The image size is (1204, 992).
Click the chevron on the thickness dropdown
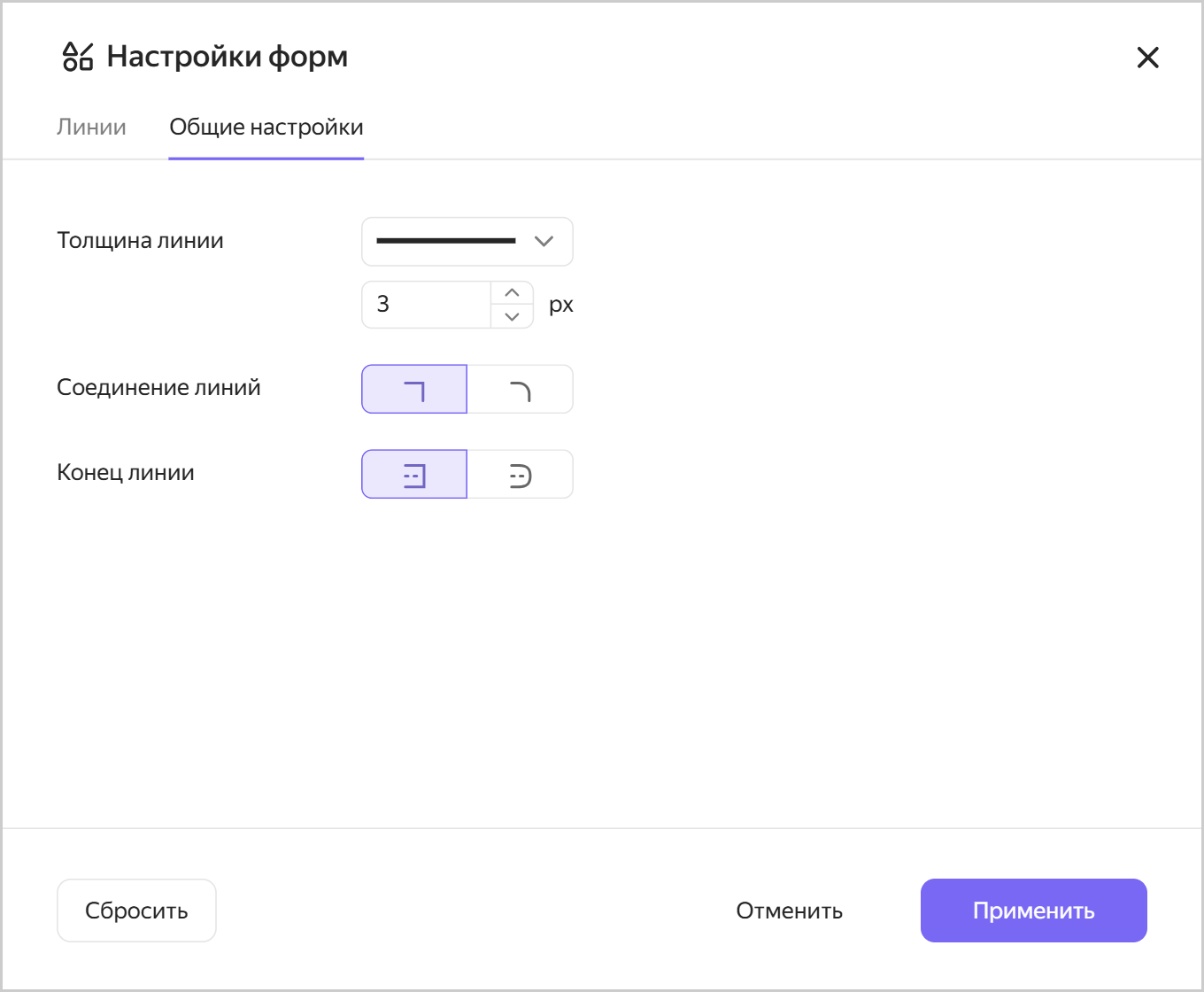pyautogui.click(x=544, y=241)
